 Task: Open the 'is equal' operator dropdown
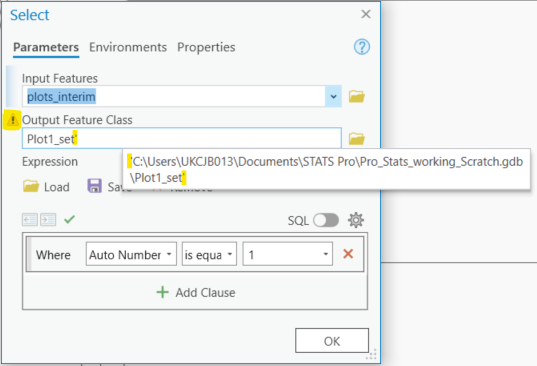point(209,254)
